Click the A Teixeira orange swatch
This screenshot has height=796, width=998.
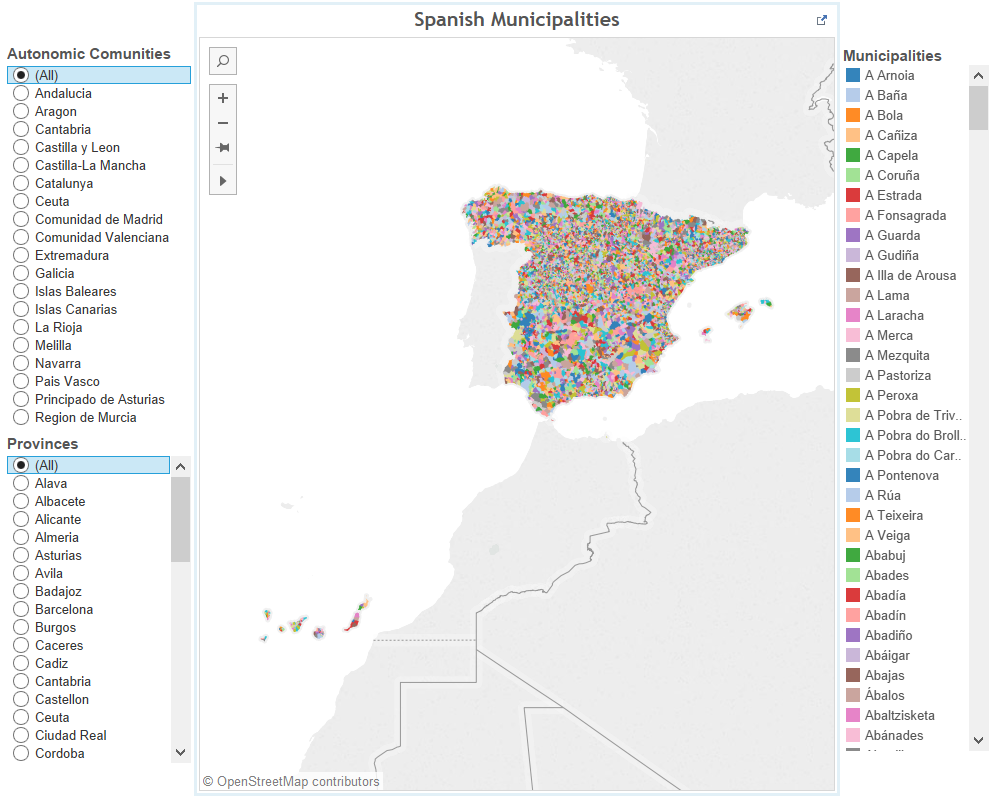853,515
